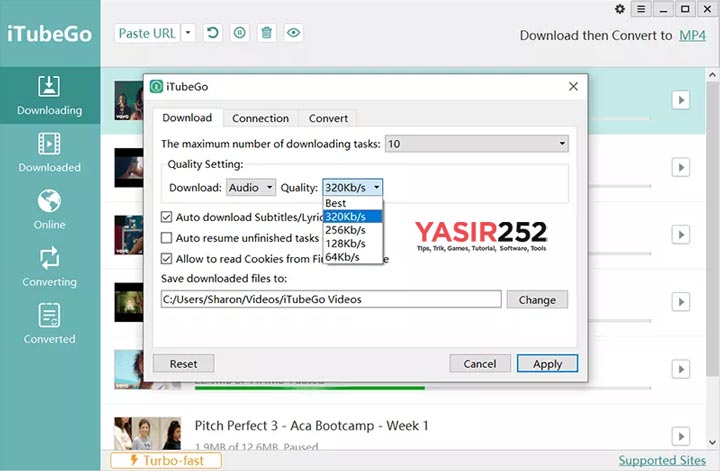
Task: Select 64Kb/s quality option
Action: (353, 257)
